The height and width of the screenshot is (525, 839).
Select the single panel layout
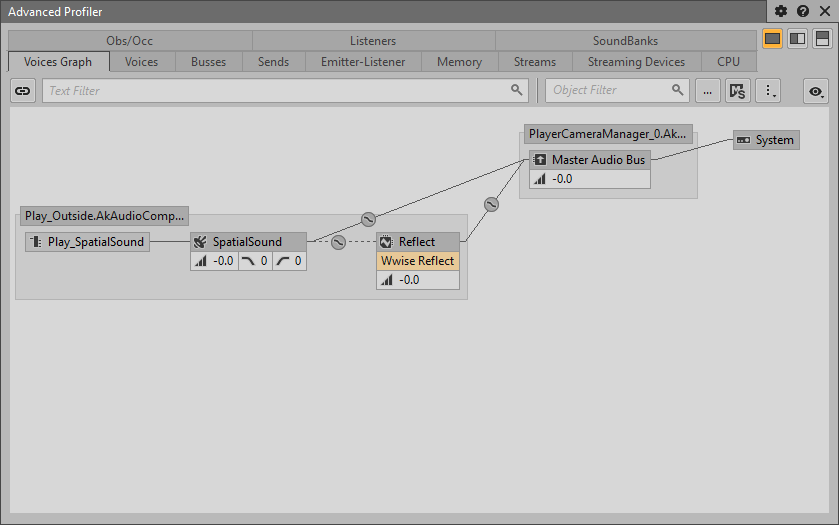[773, 38]
